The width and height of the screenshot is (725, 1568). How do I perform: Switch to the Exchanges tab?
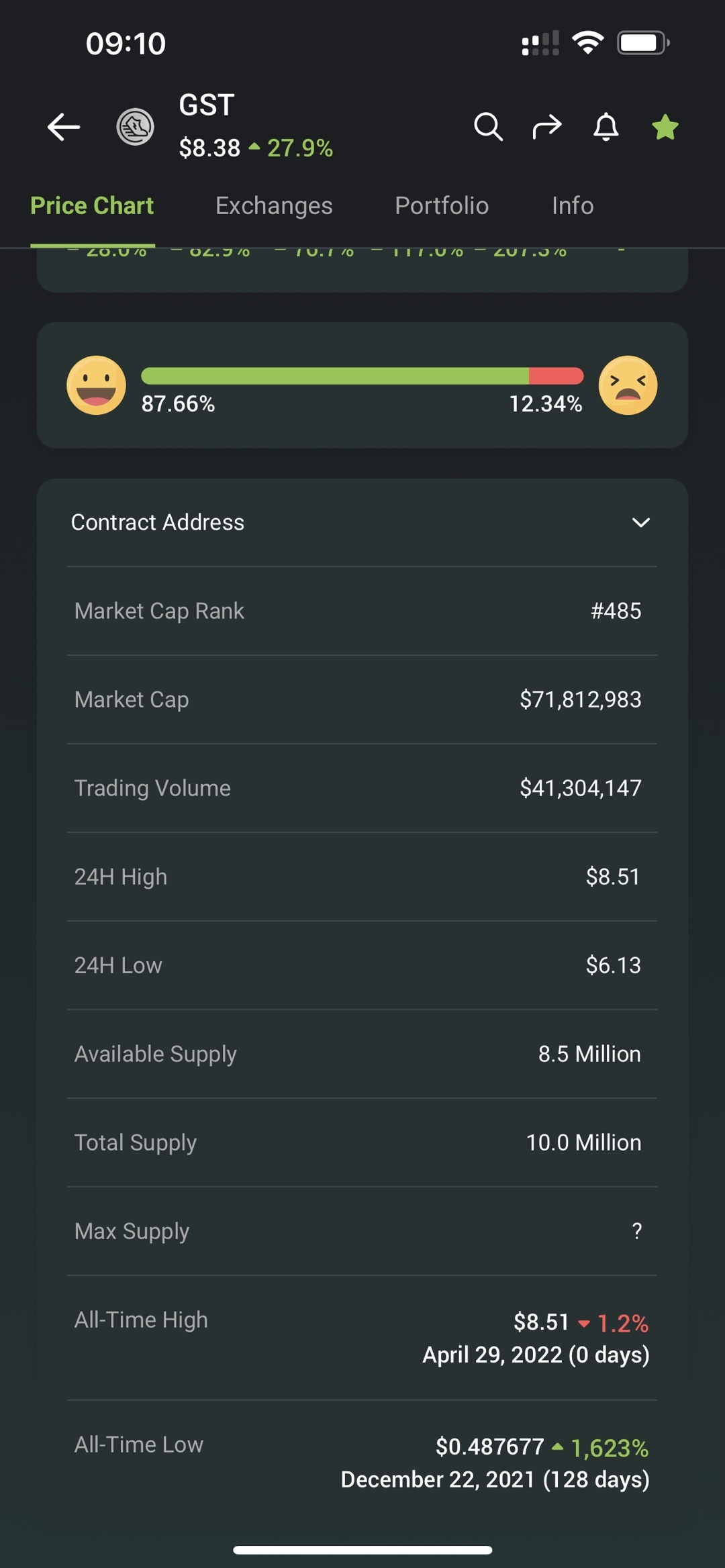point(274,205)
